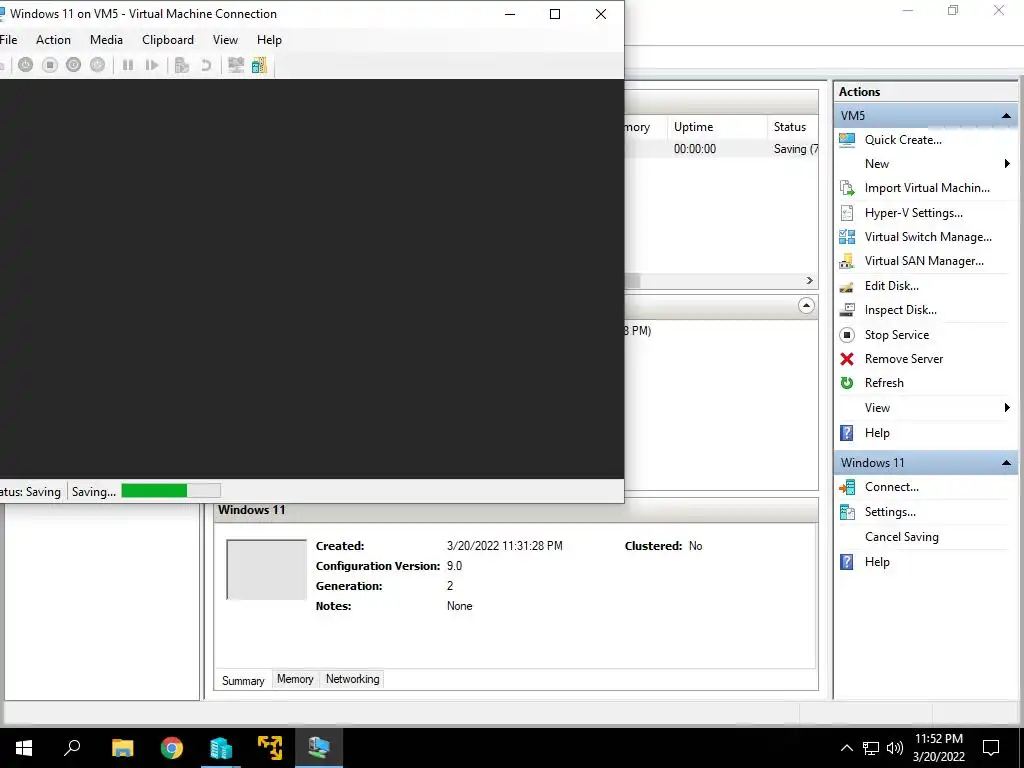Viewport: 1024px width, 768px height.
Task: Click the Enhanced Session toolbar icon
Action: [236, 65]
